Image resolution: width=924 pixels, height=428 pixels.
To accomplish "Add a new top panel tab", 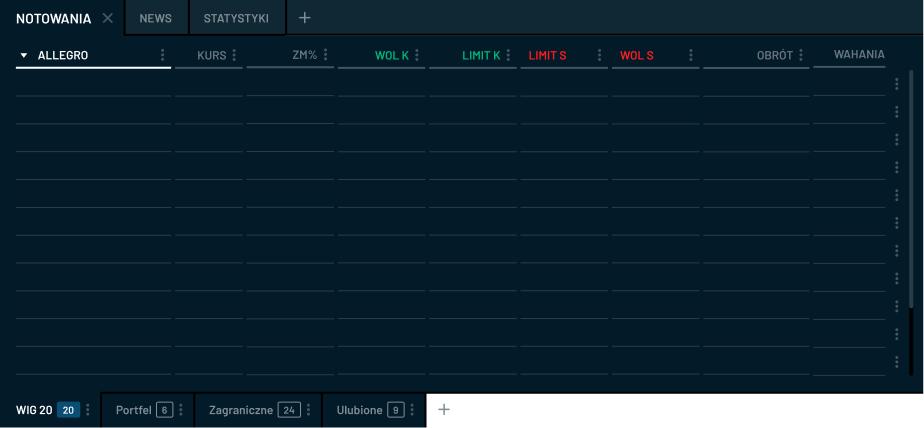I will pos(305,18).
